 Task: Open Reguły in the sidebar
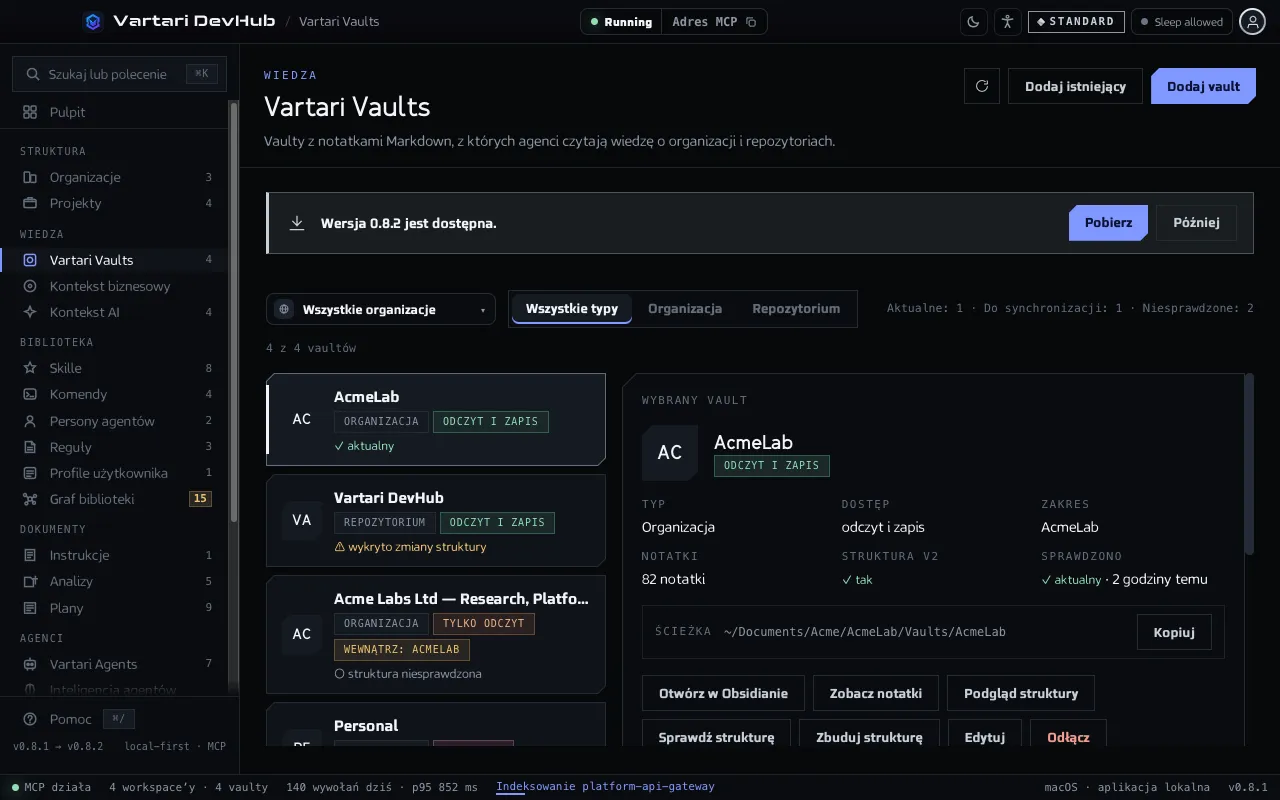tap(116, 447)
